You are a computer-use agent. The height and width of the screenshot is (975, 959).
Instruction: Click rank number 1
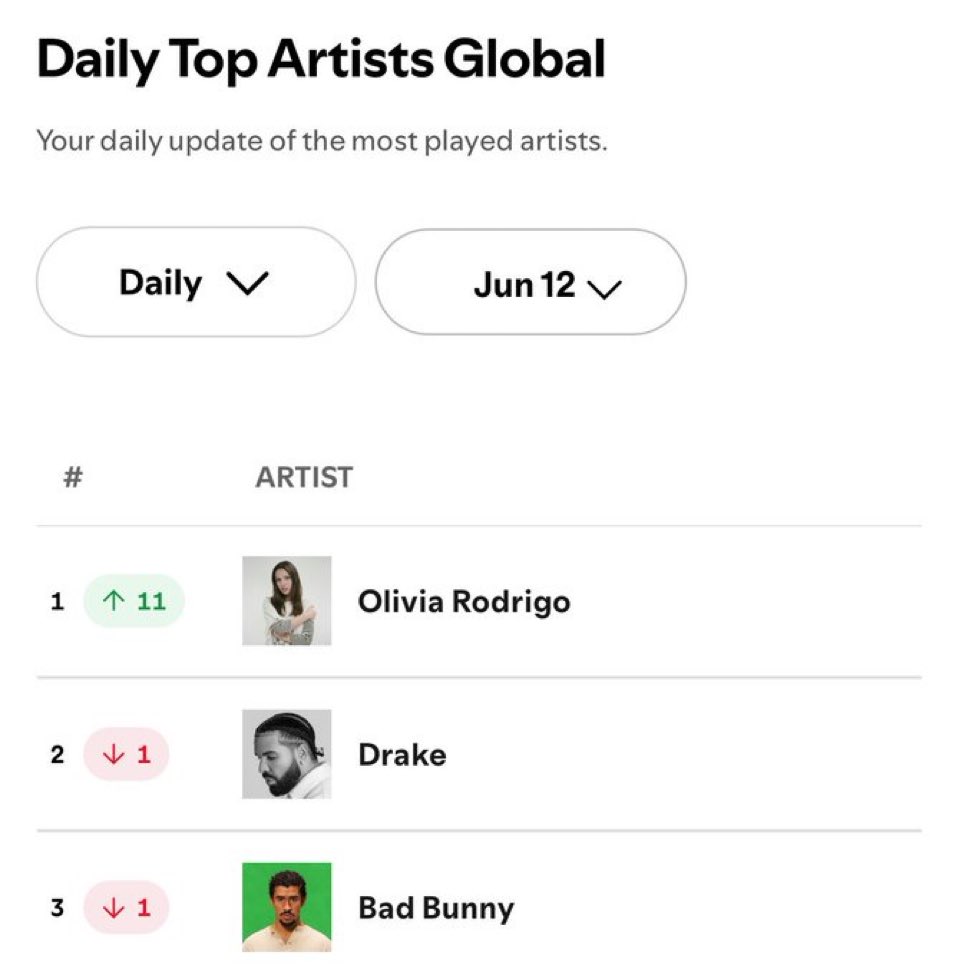click(57, 601)
